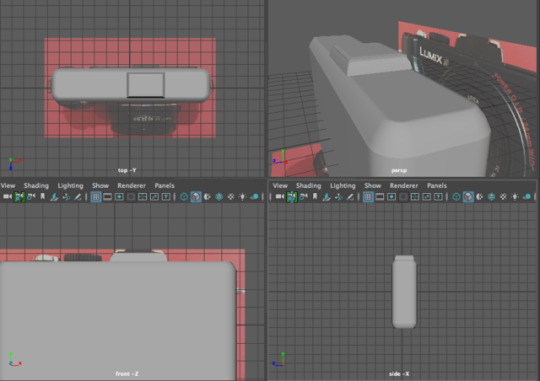Open Panels menu of the side panel
The height and width of the screenshot is (381, 540).
coord(437,186)
